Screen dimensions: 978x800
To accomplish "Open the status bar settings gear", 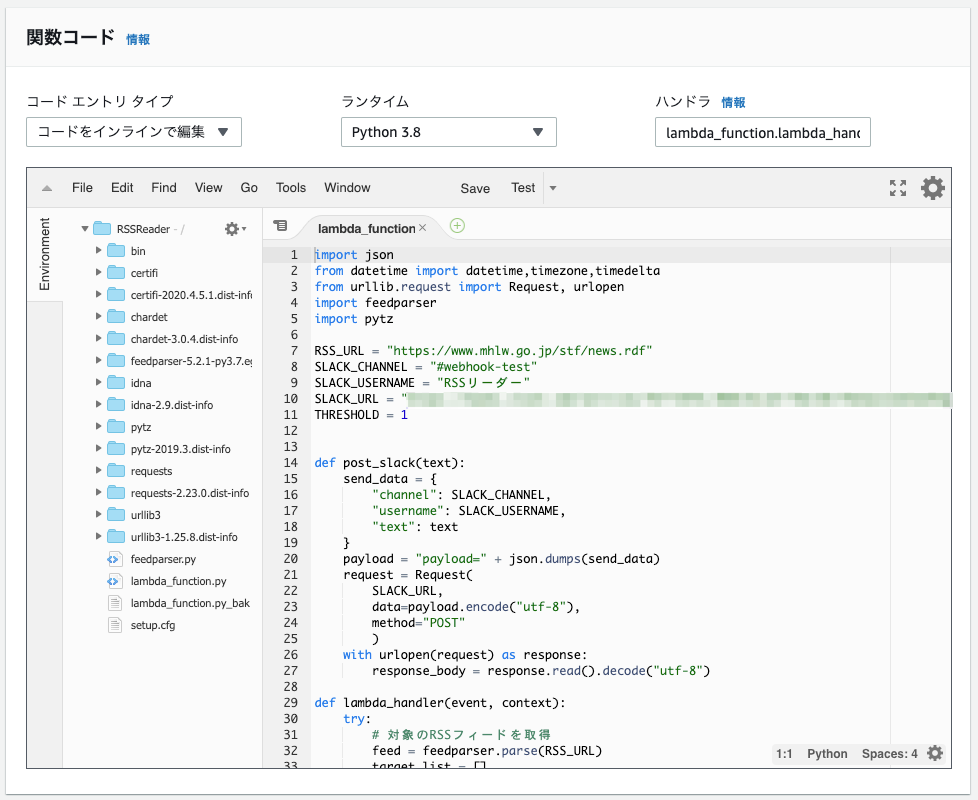I will click(x=934, y=753).
